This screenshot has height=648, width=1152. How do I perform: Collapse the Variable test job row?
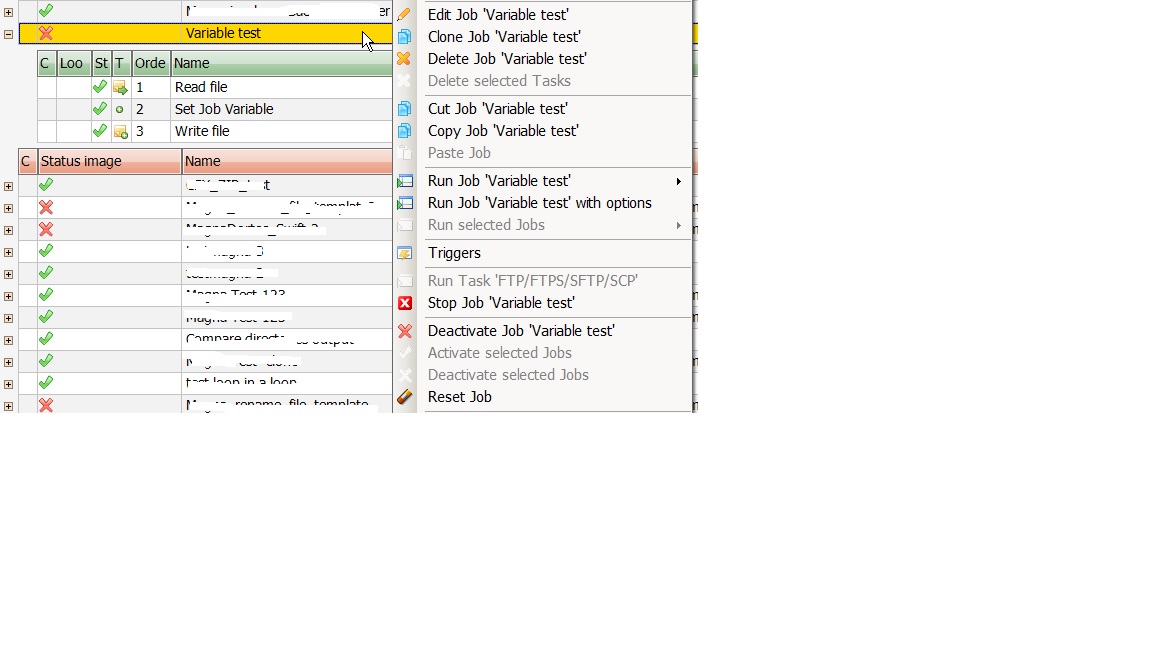pyautogui.click(x=8, y=33)
